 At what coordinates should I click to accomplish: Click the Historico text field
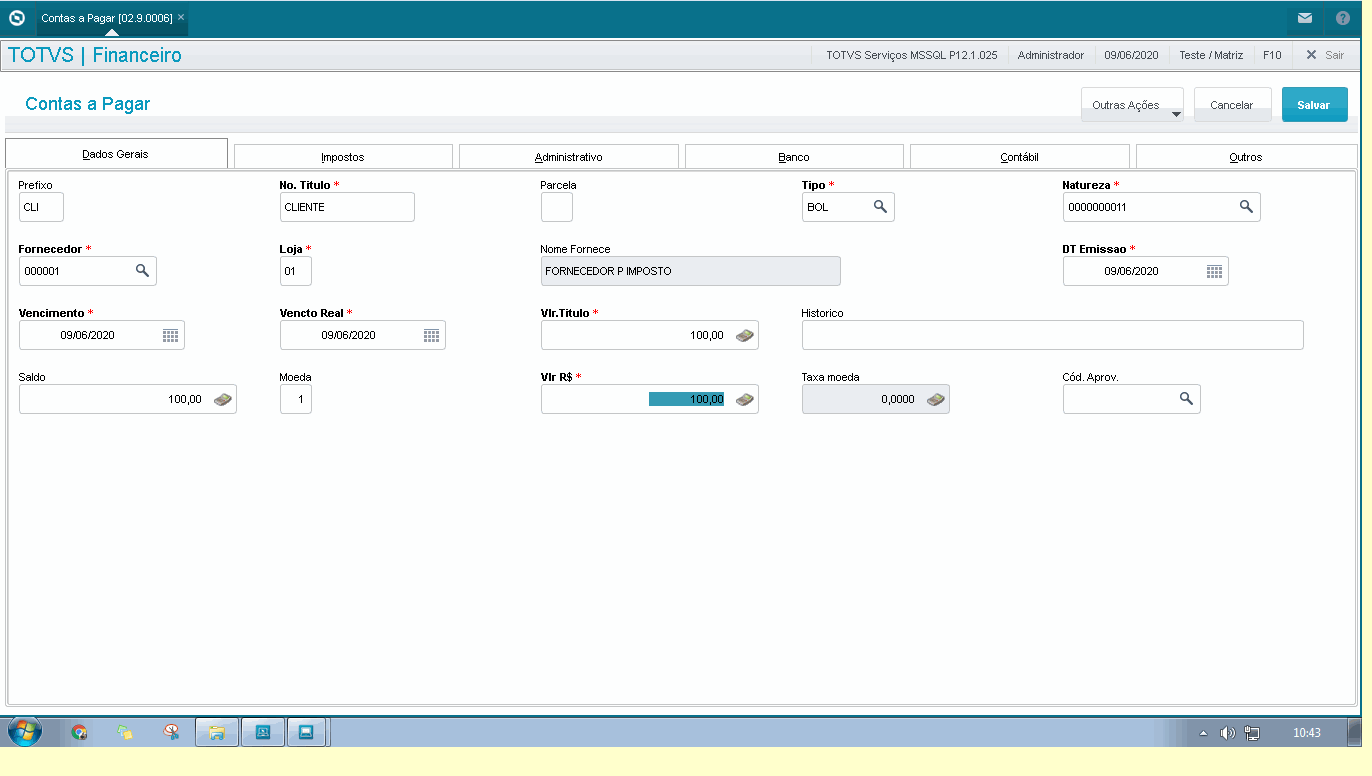tap(1053, 335)
